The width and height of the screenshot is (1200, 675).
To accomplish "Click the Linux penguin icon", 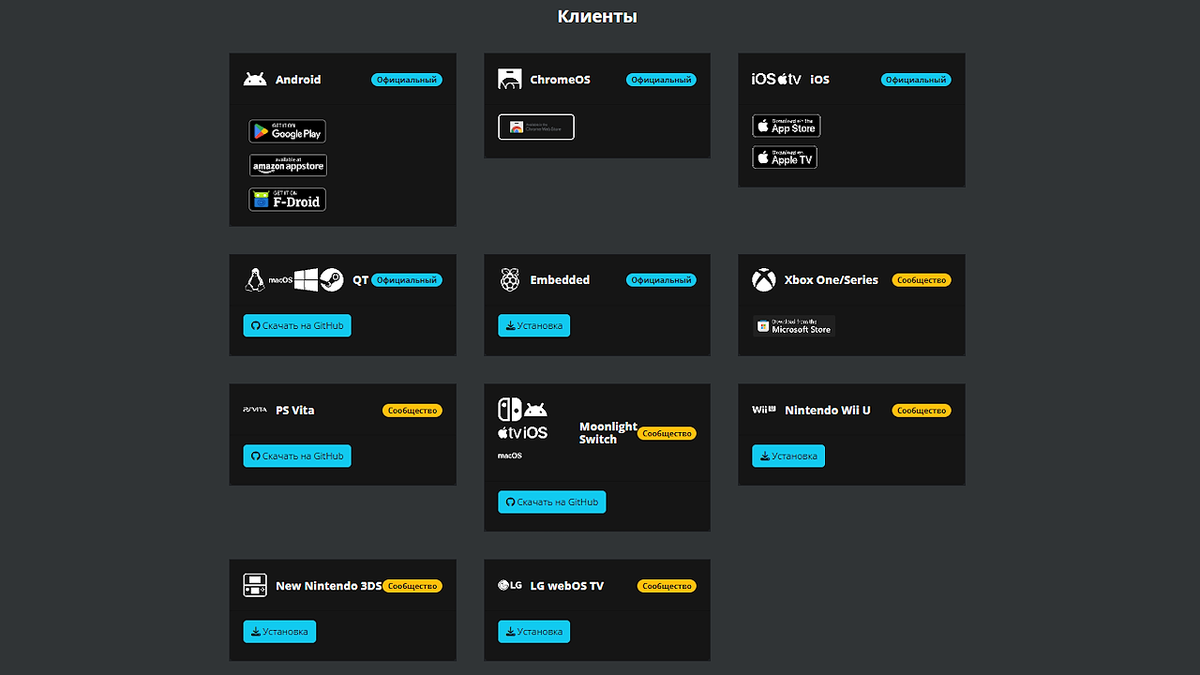I will [254, 280].
